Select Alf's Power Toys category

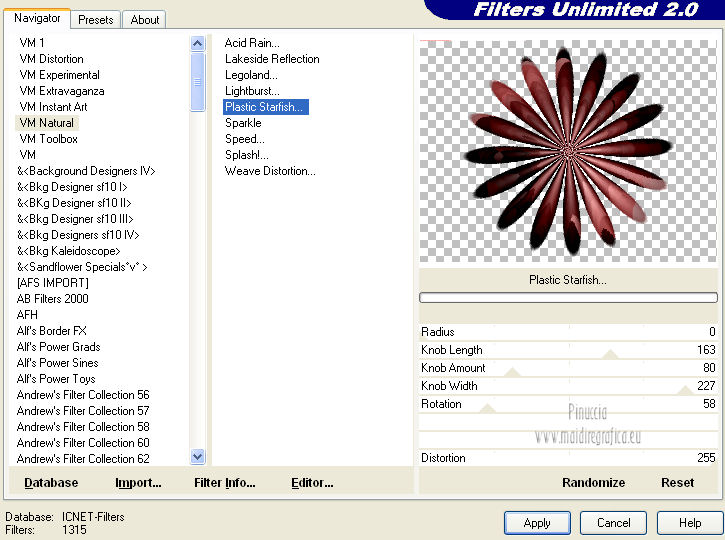(x=55, y=379)
